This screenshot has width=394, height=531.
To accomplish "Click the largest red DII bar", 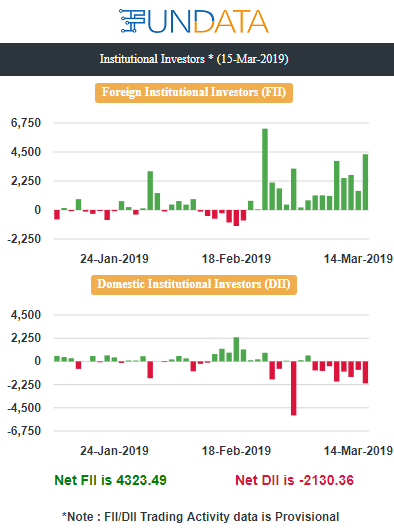I will 294,388.
